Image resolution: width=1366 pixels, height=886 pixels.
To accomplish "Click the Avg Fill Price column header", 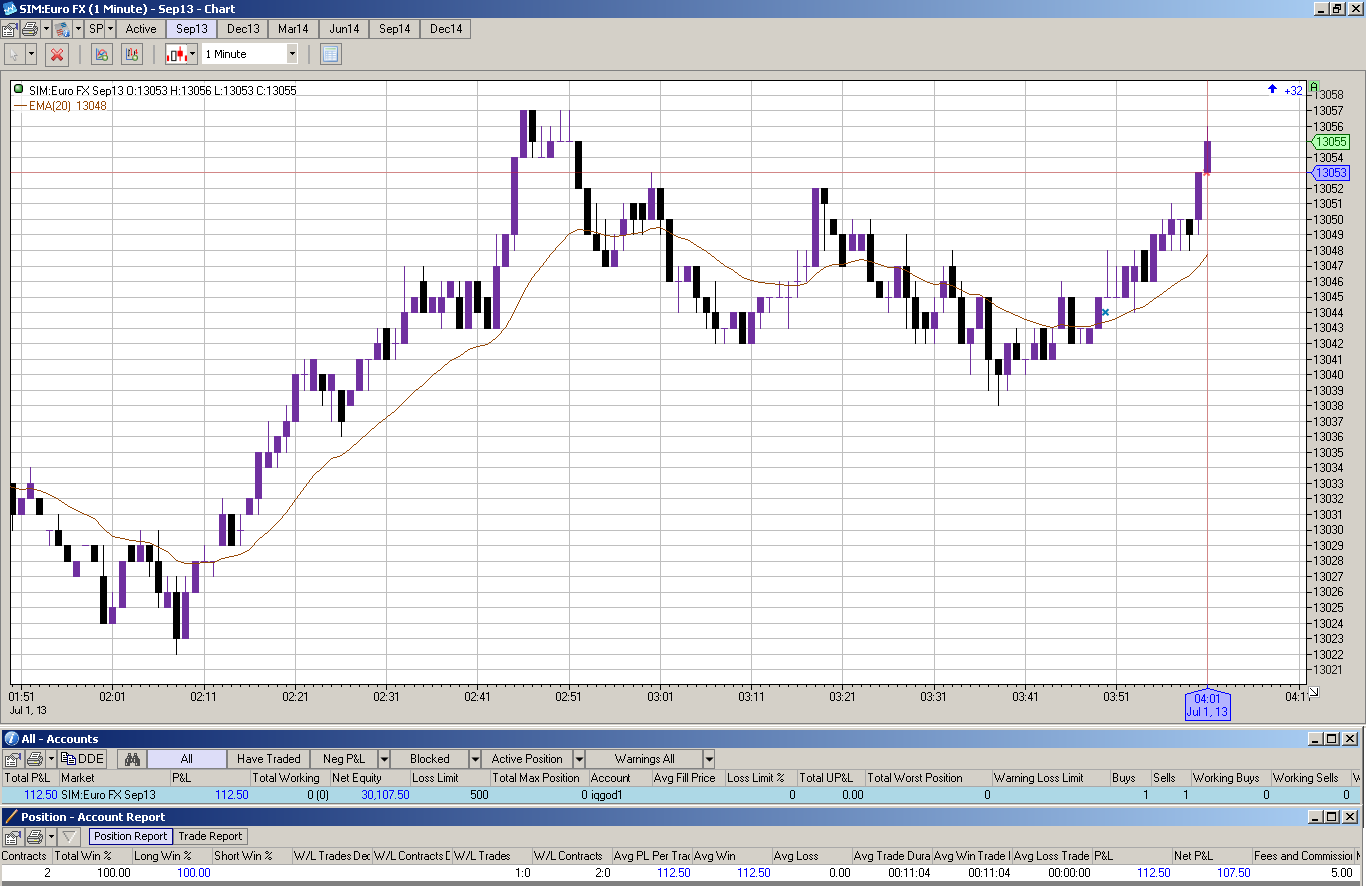I will point(687,778).
